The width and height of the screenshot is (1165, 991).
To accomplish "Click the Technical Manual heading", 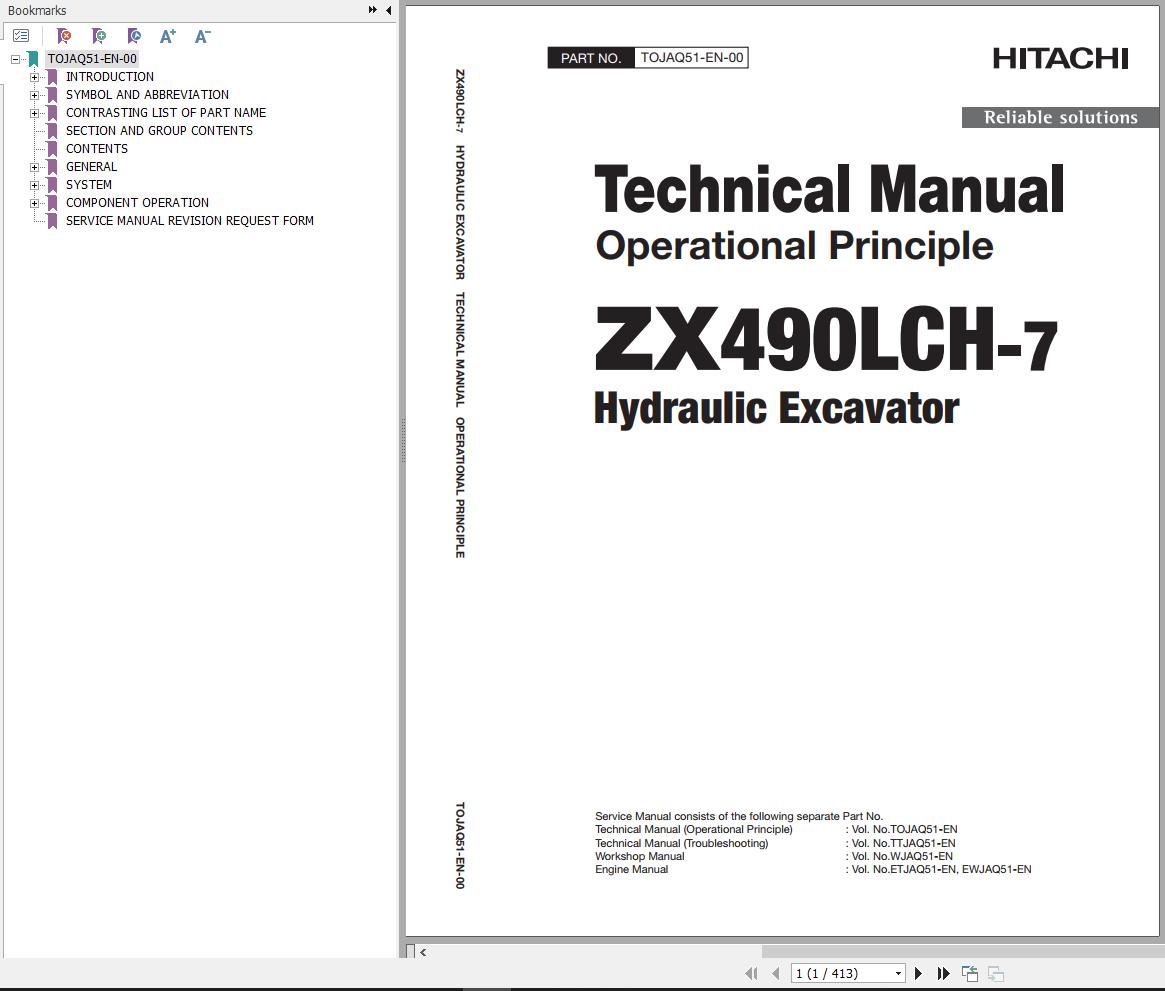I will pyautogui.click(x=829, y=189).
